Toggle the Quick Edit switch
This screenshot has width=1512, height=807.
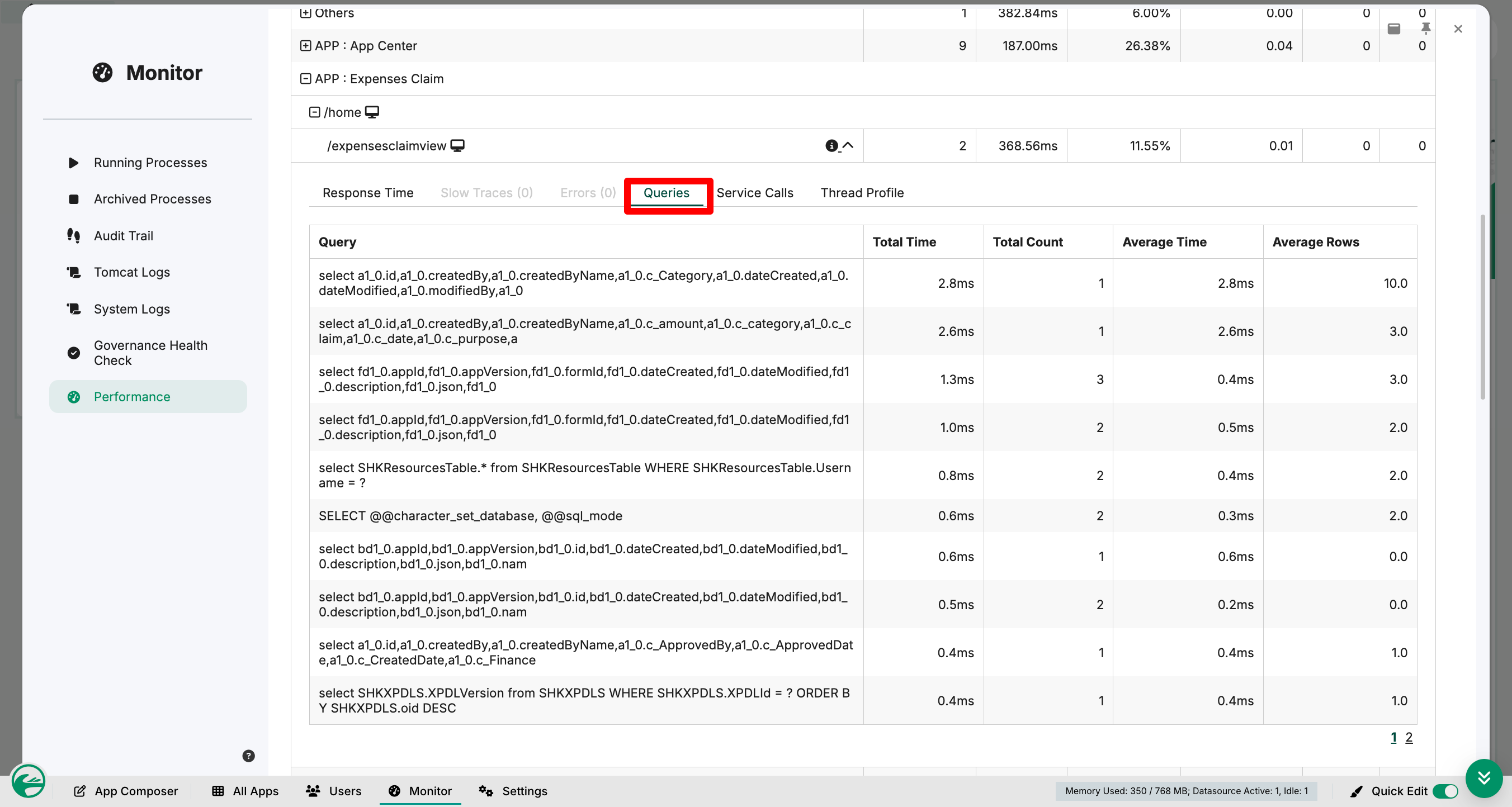click(1444, 791)
